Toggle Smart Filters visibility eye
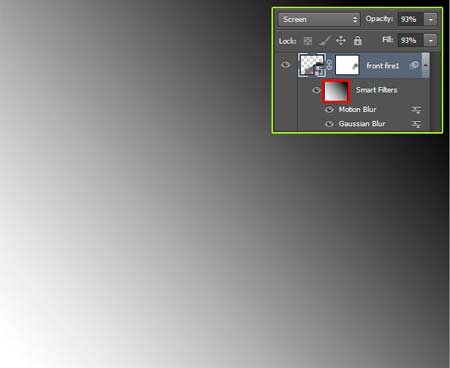The height and width of the screenshot is (368, 450). [x=316, y=90]
